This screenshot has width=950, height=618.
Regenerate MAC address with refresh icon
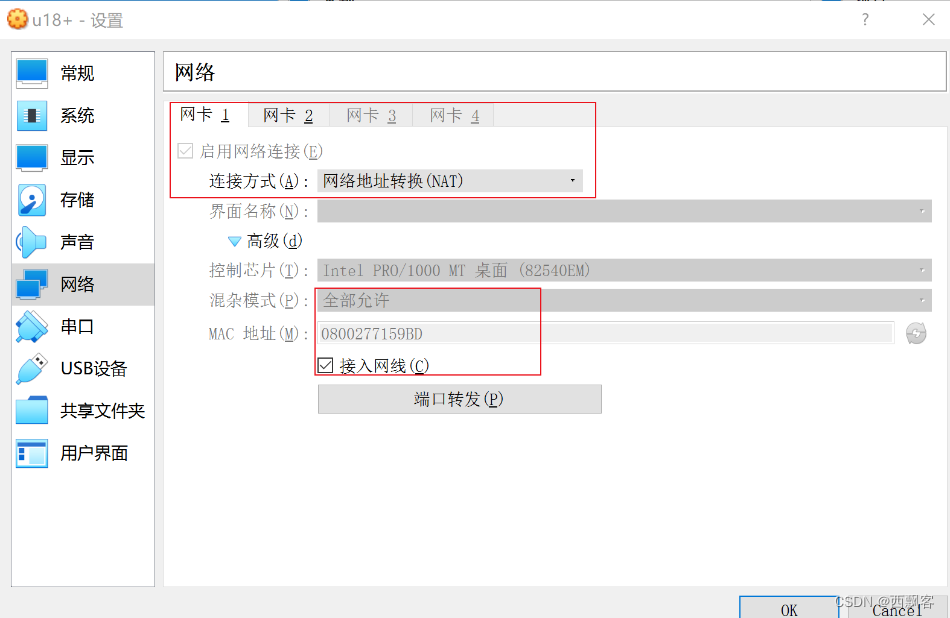coord(916,333)
